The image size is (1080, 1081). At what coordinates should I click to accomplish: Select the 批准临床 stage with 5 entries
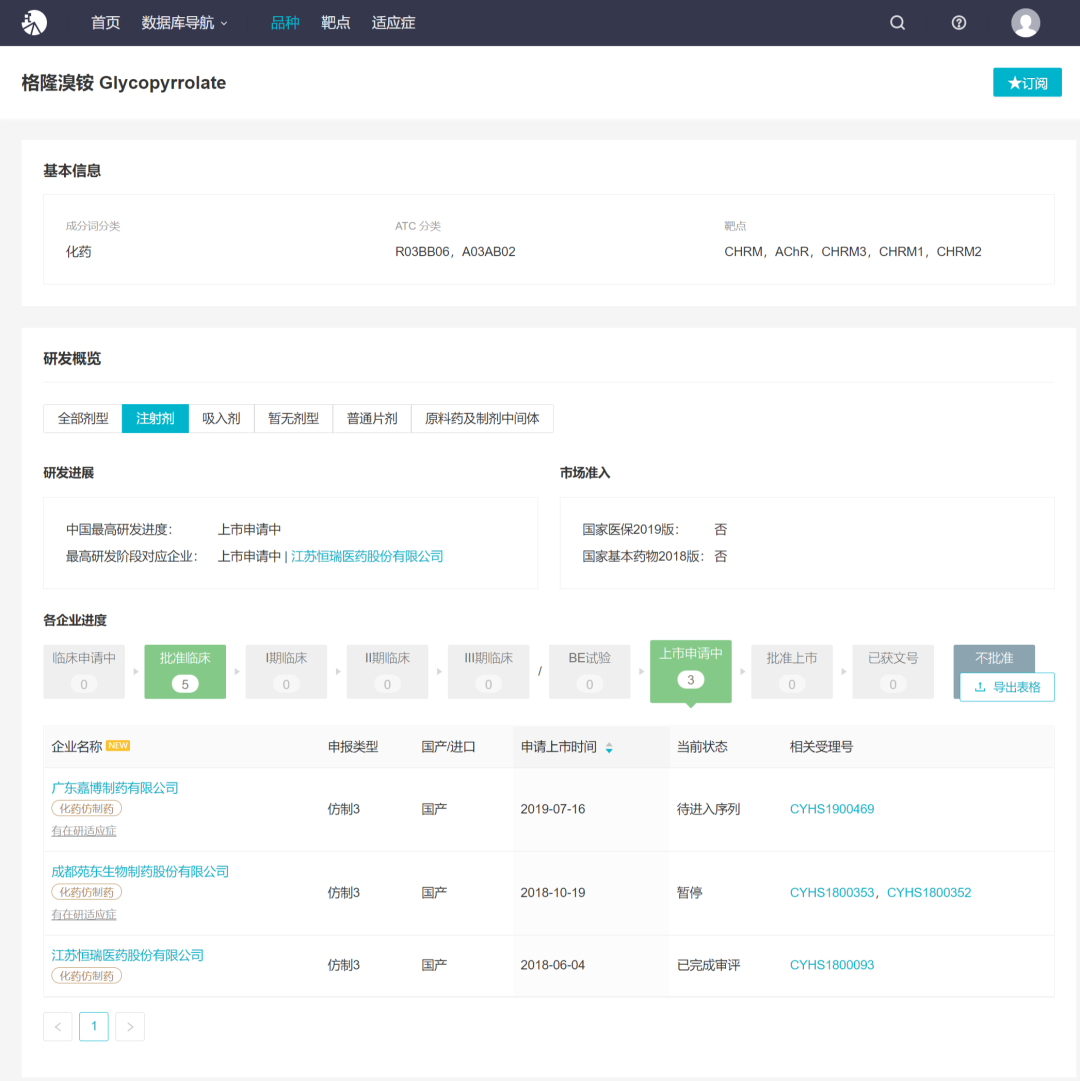click(x=185, y=671)
